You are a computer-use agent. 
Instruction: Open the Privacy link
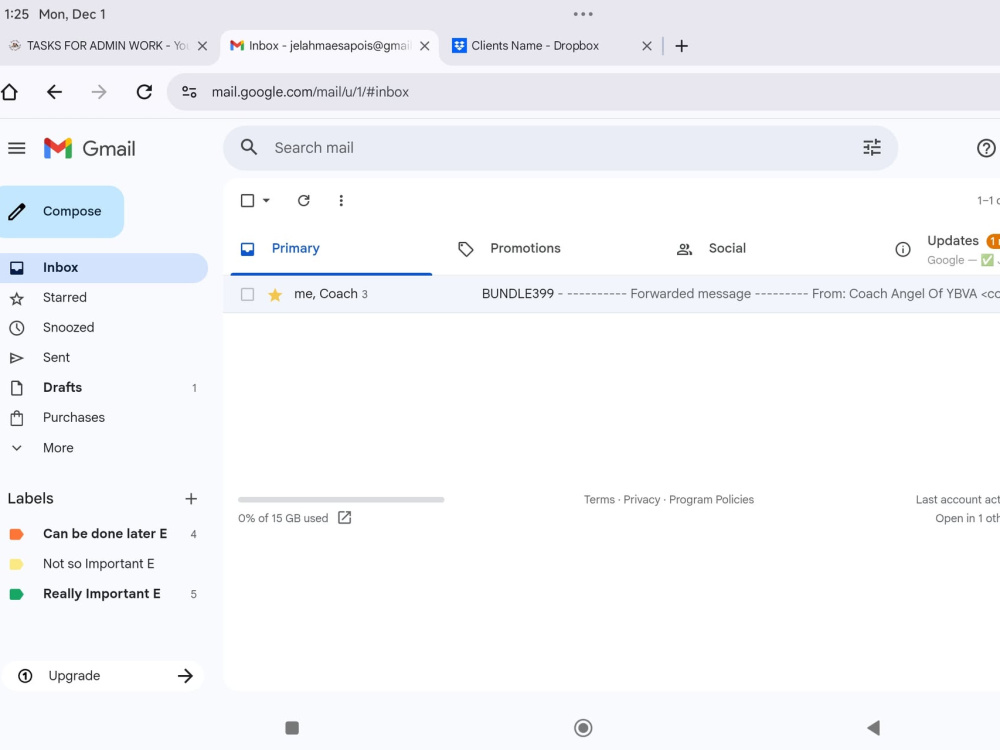(x=642, y=500)
